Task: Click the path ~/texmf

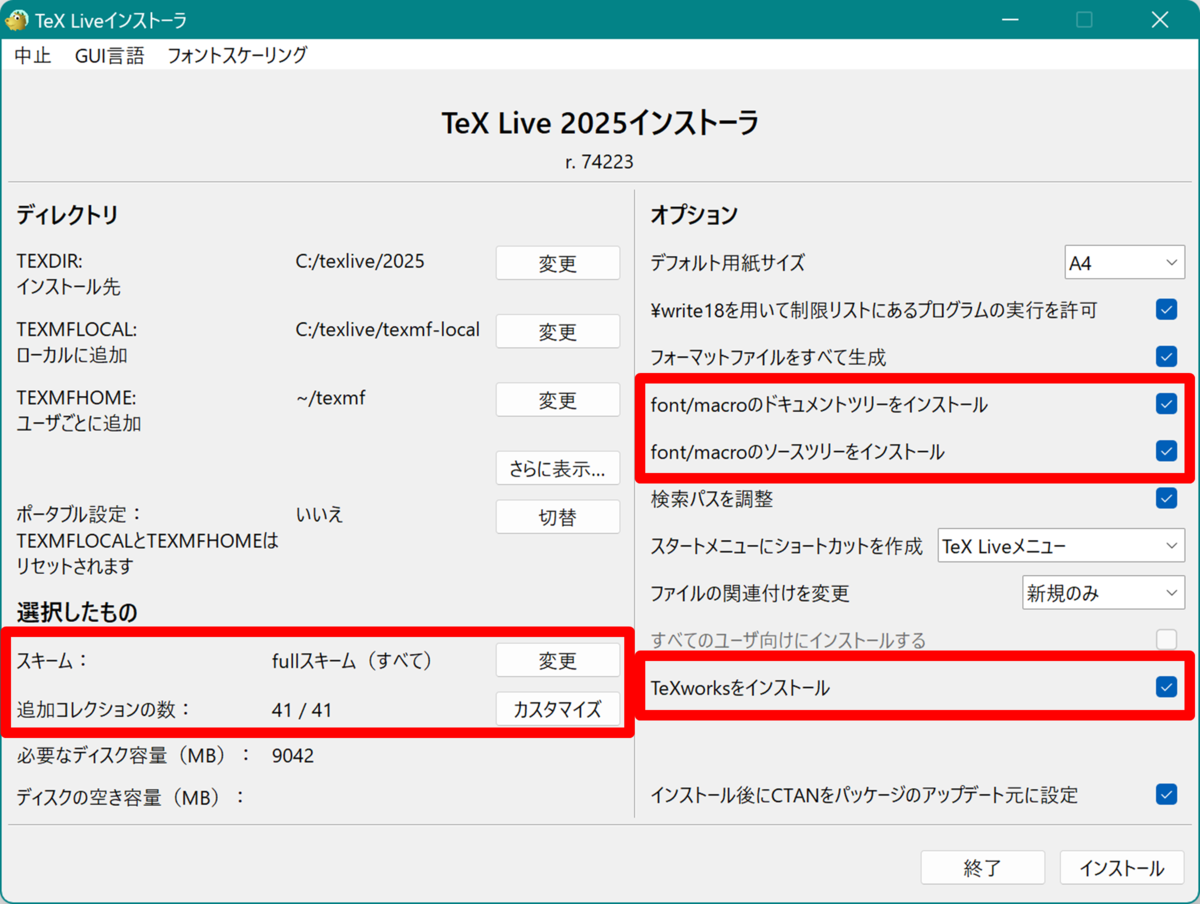Action: (x=331, y=398)
